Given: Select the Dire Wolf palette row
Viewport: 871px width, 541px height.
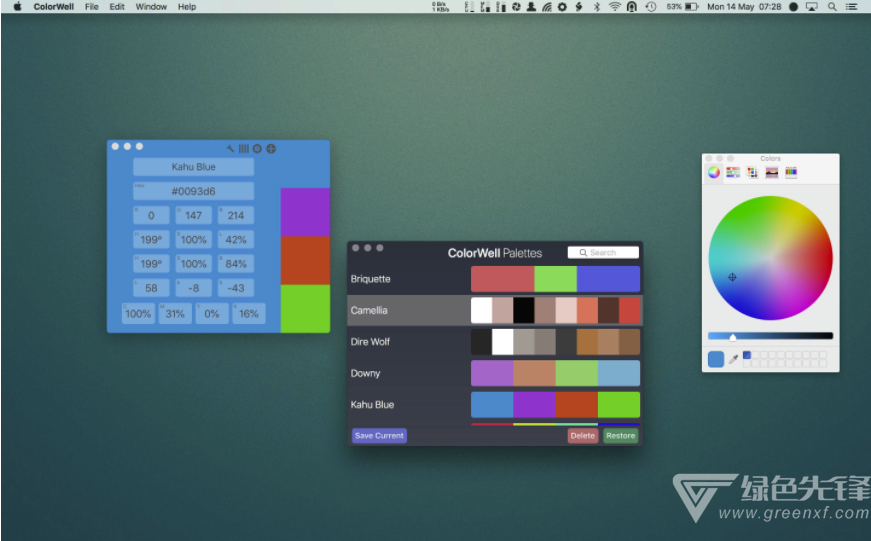Looking at the screenshot, I should tap(495, 342).
